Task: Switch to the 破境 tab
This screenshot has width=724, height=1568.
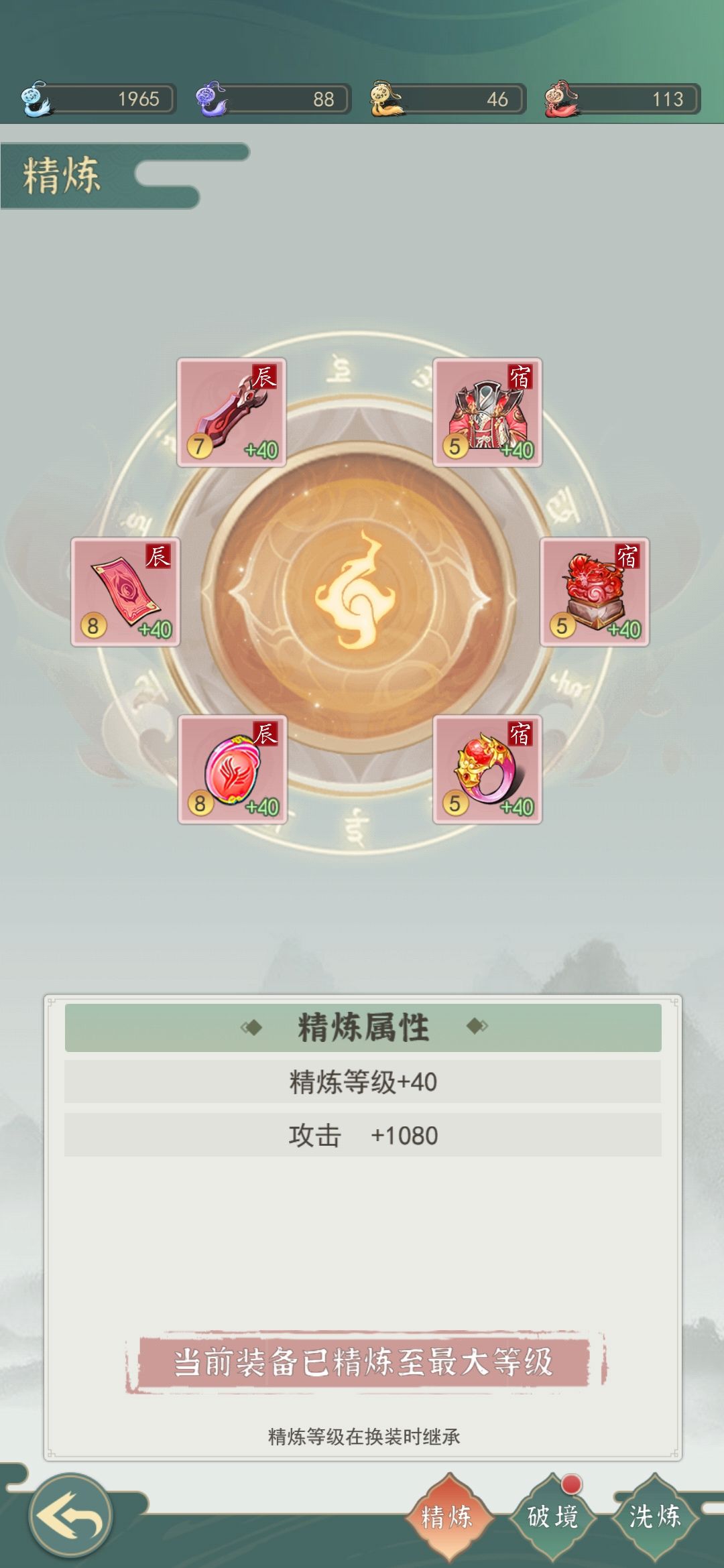Action: pyautogui.click(x=552, y=1516)
